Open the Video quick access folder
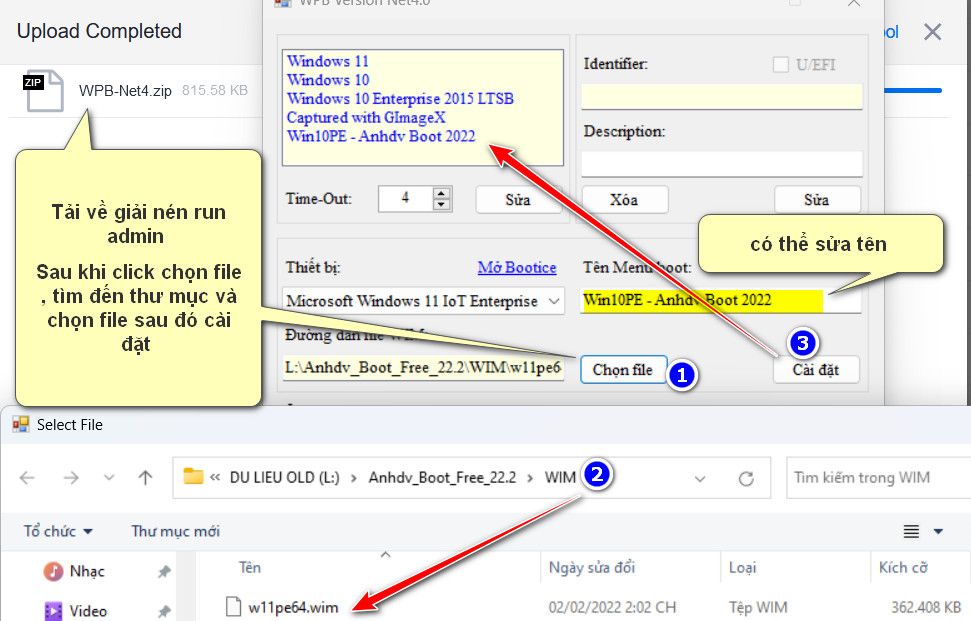 [87, 610]
